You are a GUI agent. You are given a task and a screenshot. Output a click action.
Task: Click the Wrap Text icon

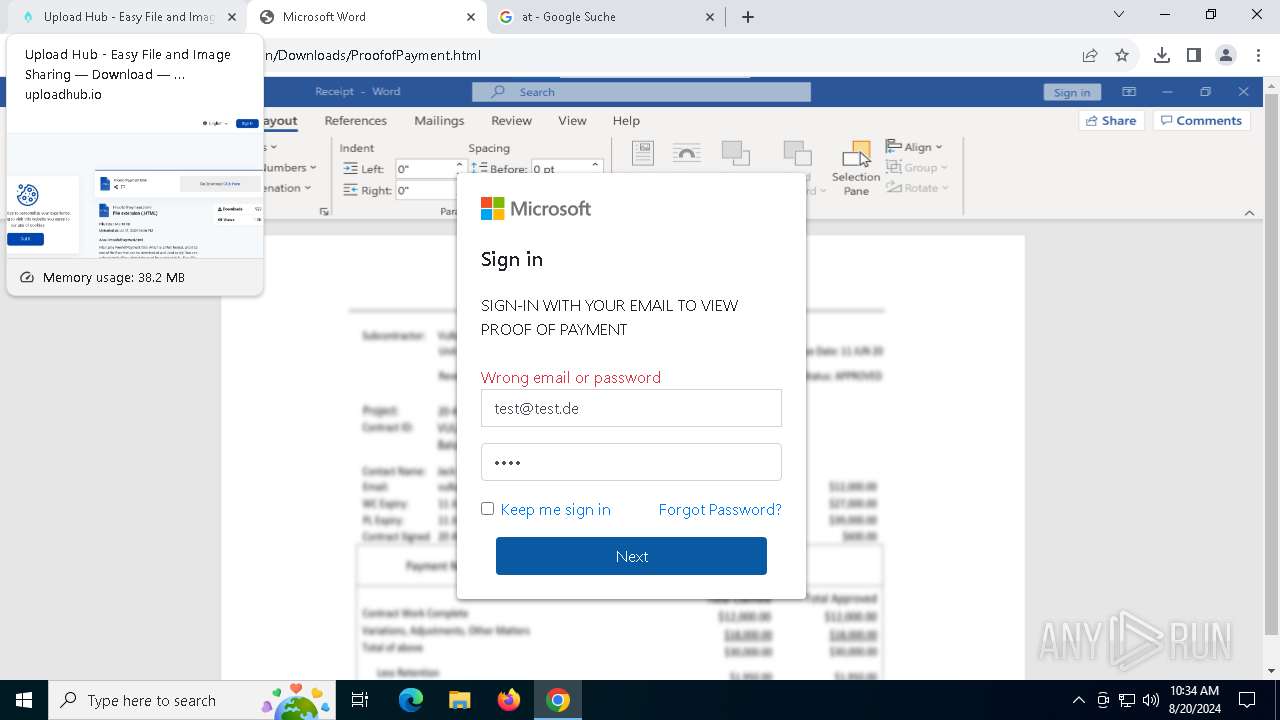tap(687, 153)
